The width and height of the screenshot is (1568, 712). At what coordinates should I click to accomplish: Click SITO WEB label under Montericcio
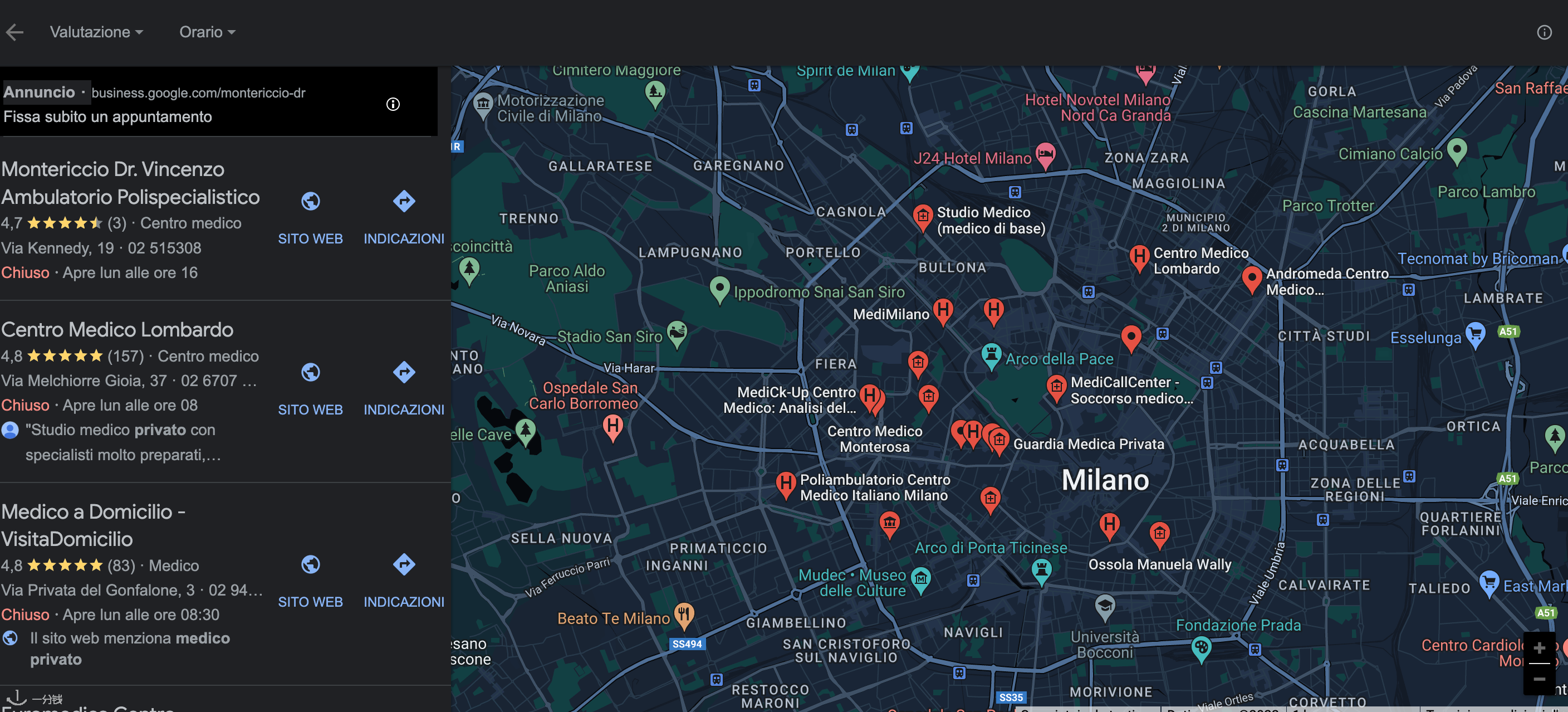pyautogui.click(x=311, y=239)
